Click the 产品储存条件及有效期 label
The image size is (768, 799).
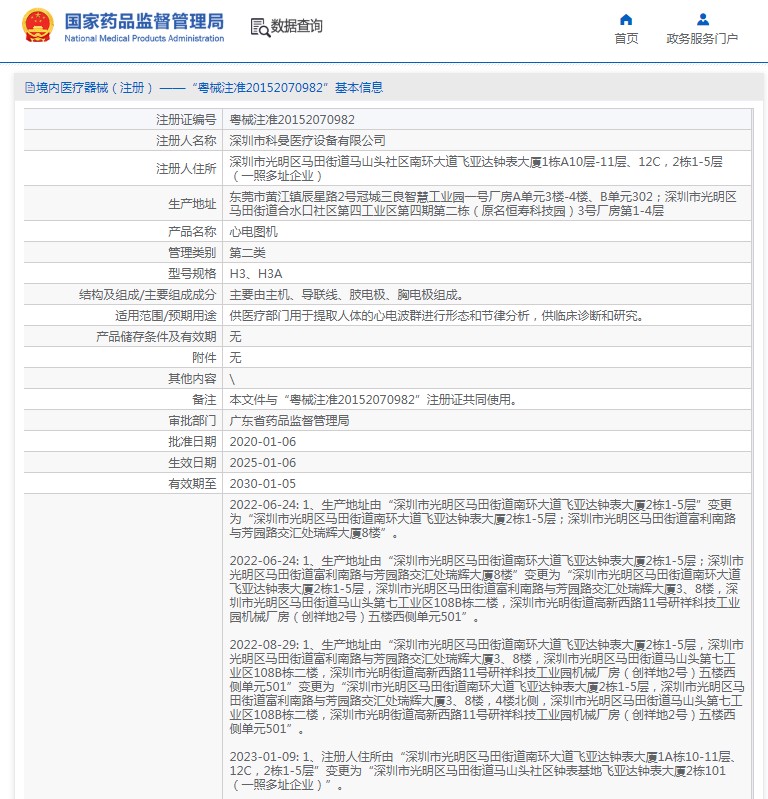coord(156,337)
